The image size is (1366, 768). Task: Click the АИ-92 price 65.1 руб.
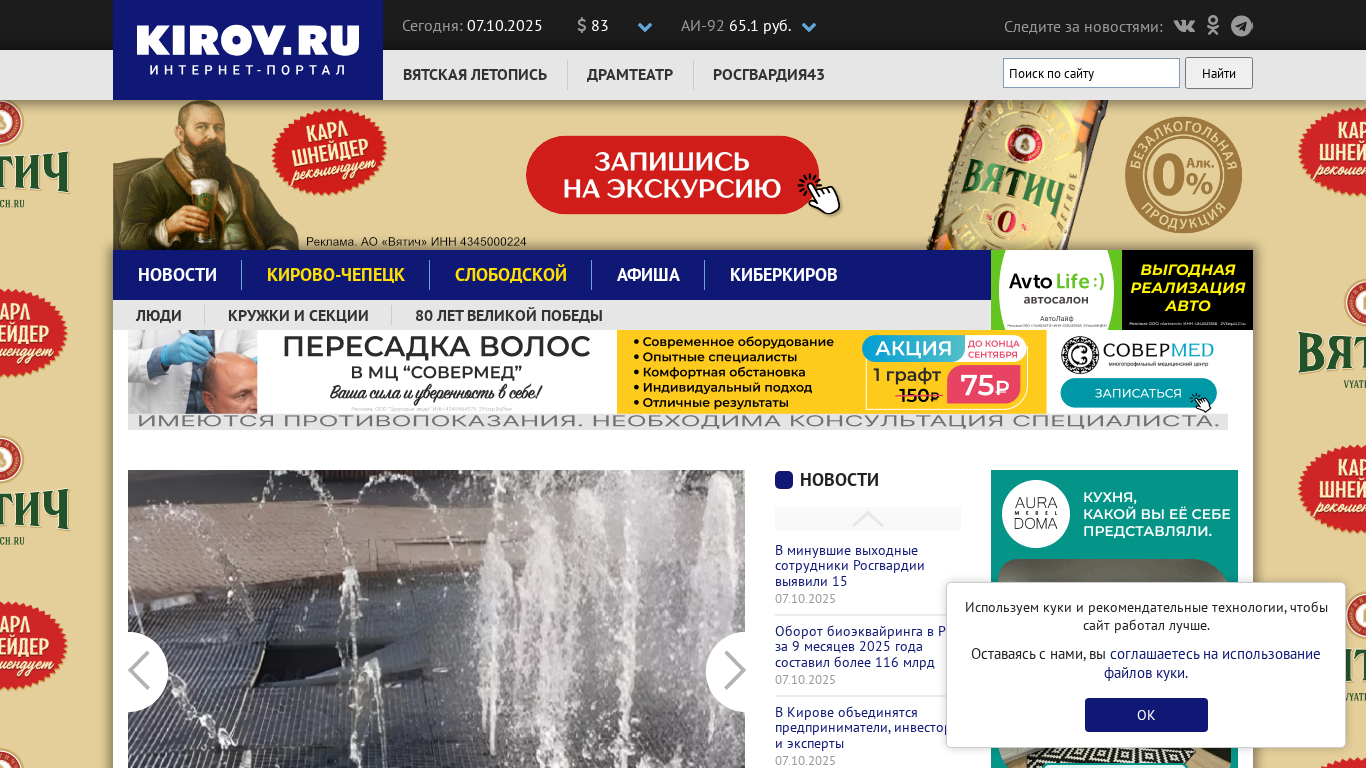click(760, 26)
